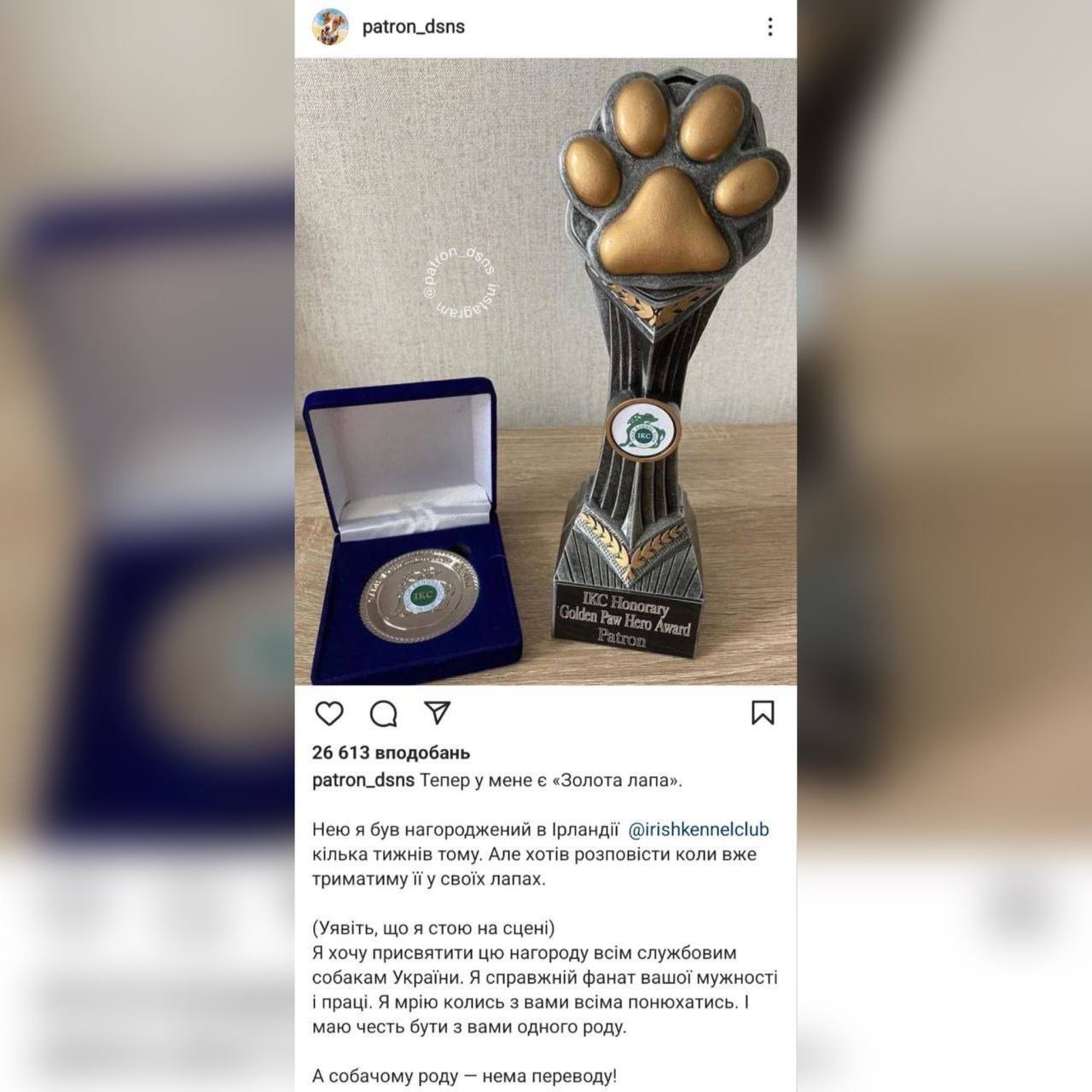The width and height of the screenshot is (1092, 1092).
Task: Like the post with the heart icon
Action: [x=329, y=713]
